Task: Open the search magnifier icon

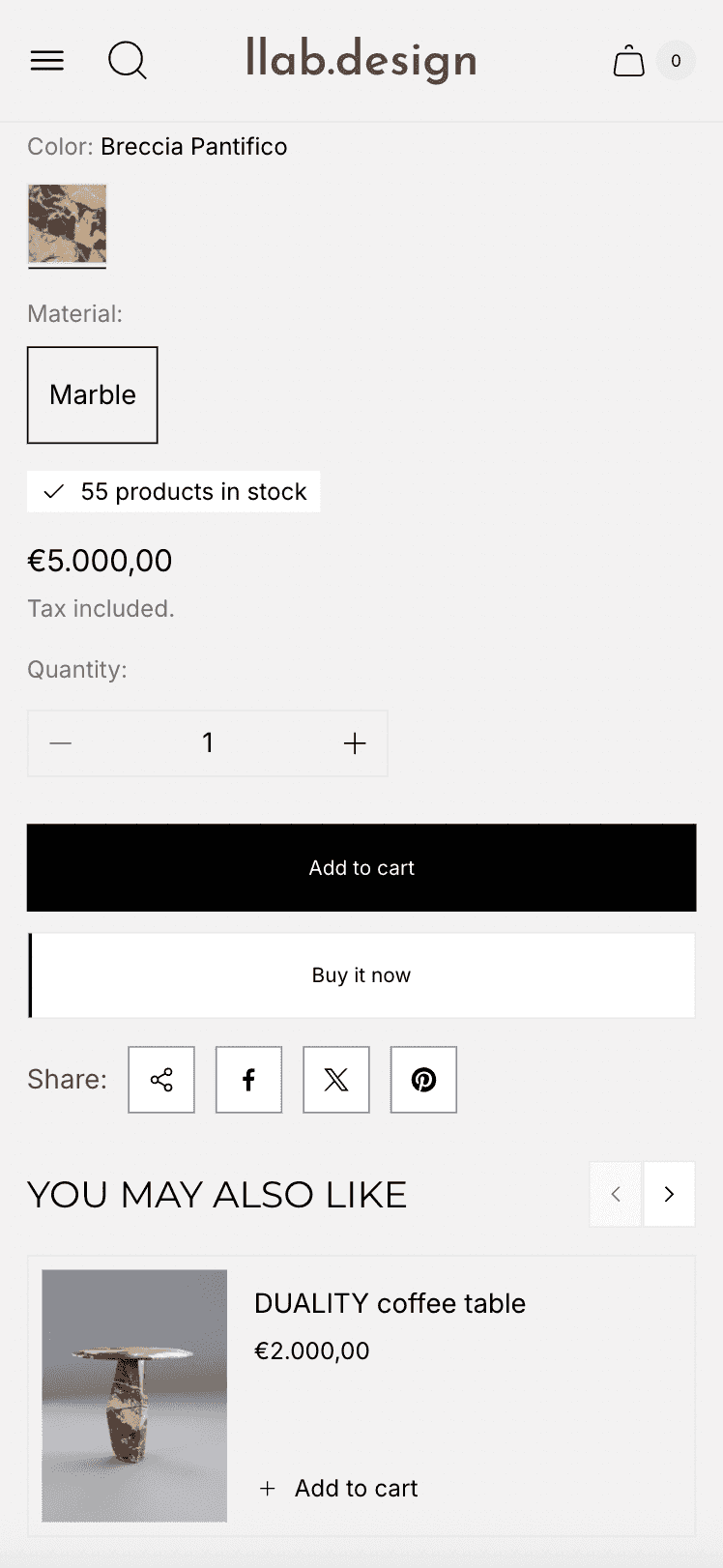Action: (128, 61)
